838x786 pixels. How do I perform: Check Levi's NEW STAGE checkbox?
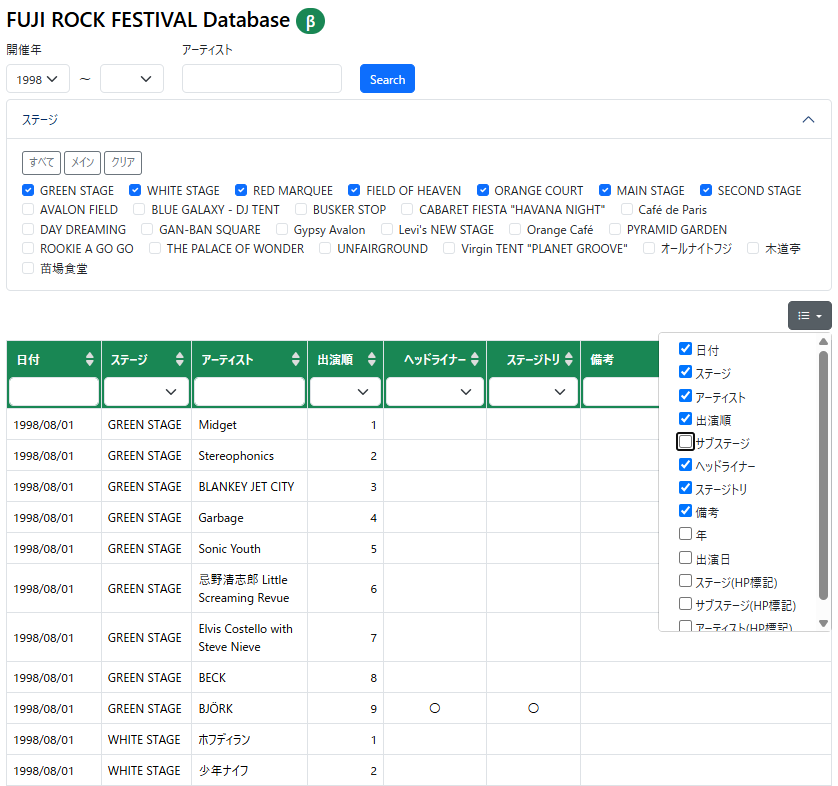(387, 229)
